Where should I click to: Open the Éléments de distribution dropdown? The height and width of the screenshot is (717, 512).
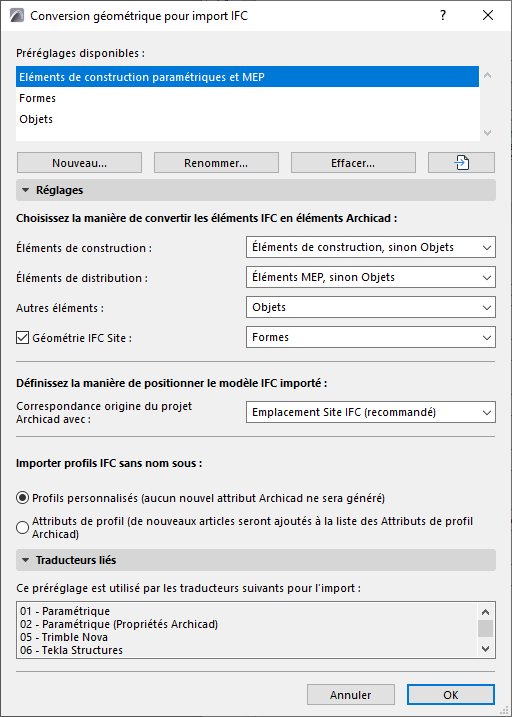point(371,278)
